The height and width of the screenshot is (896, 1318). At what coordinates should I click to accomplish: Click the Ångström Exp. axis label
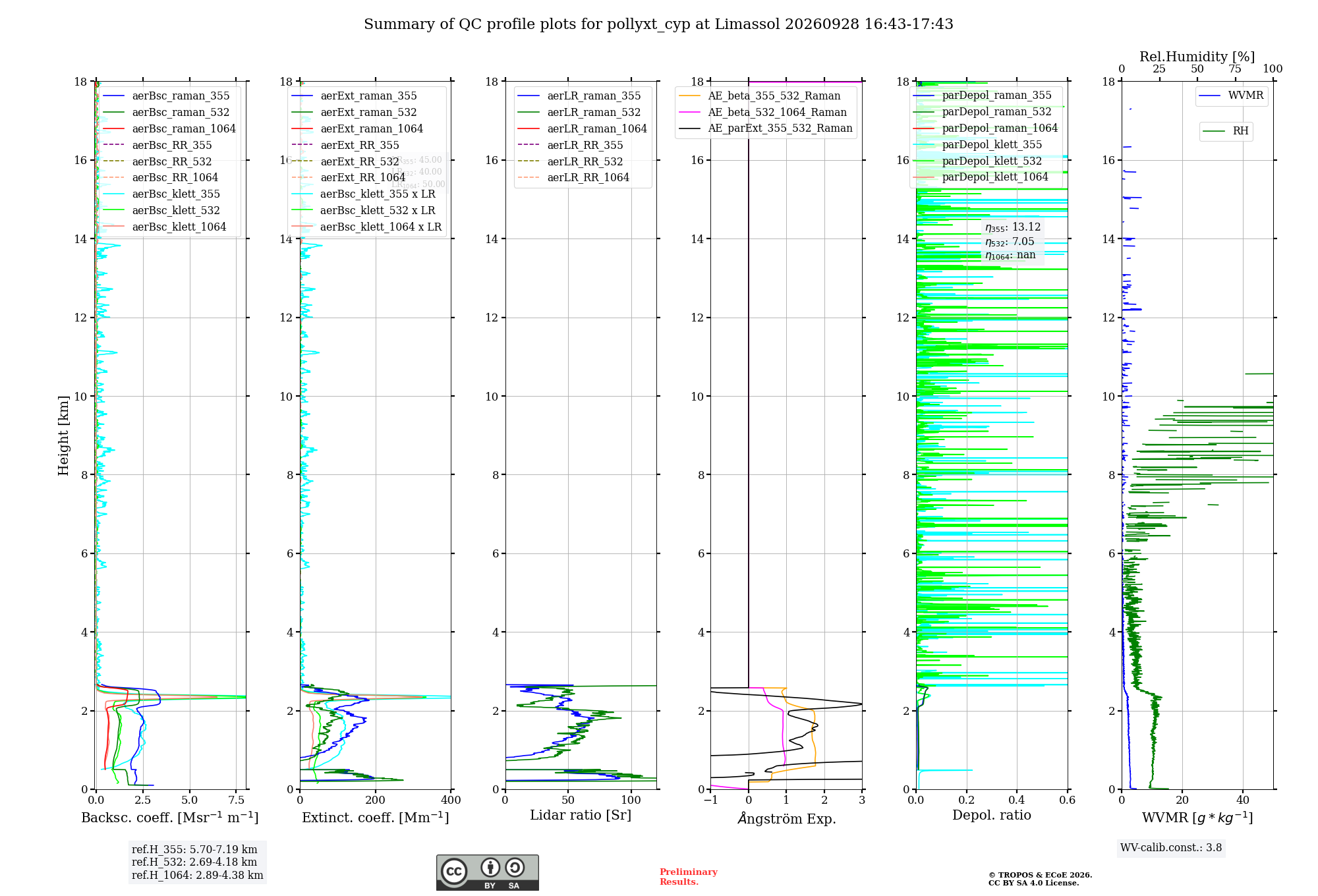pyautogui.click(x=786, y=818)
